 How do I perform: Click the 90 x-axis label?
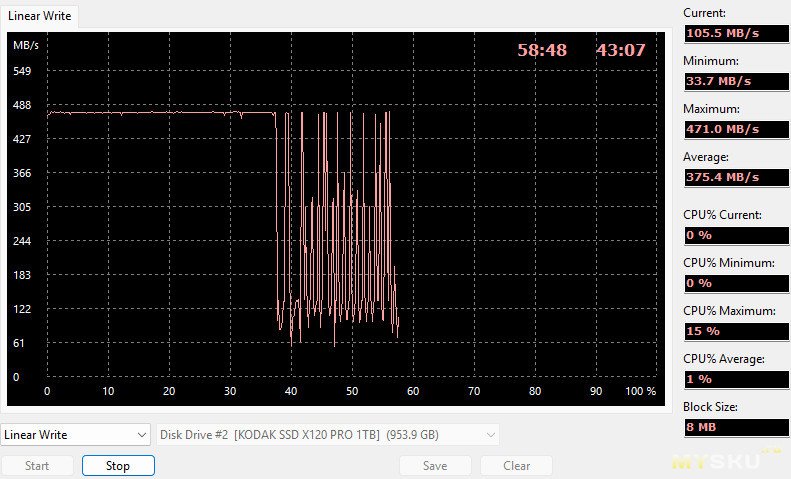click(596, 391)
